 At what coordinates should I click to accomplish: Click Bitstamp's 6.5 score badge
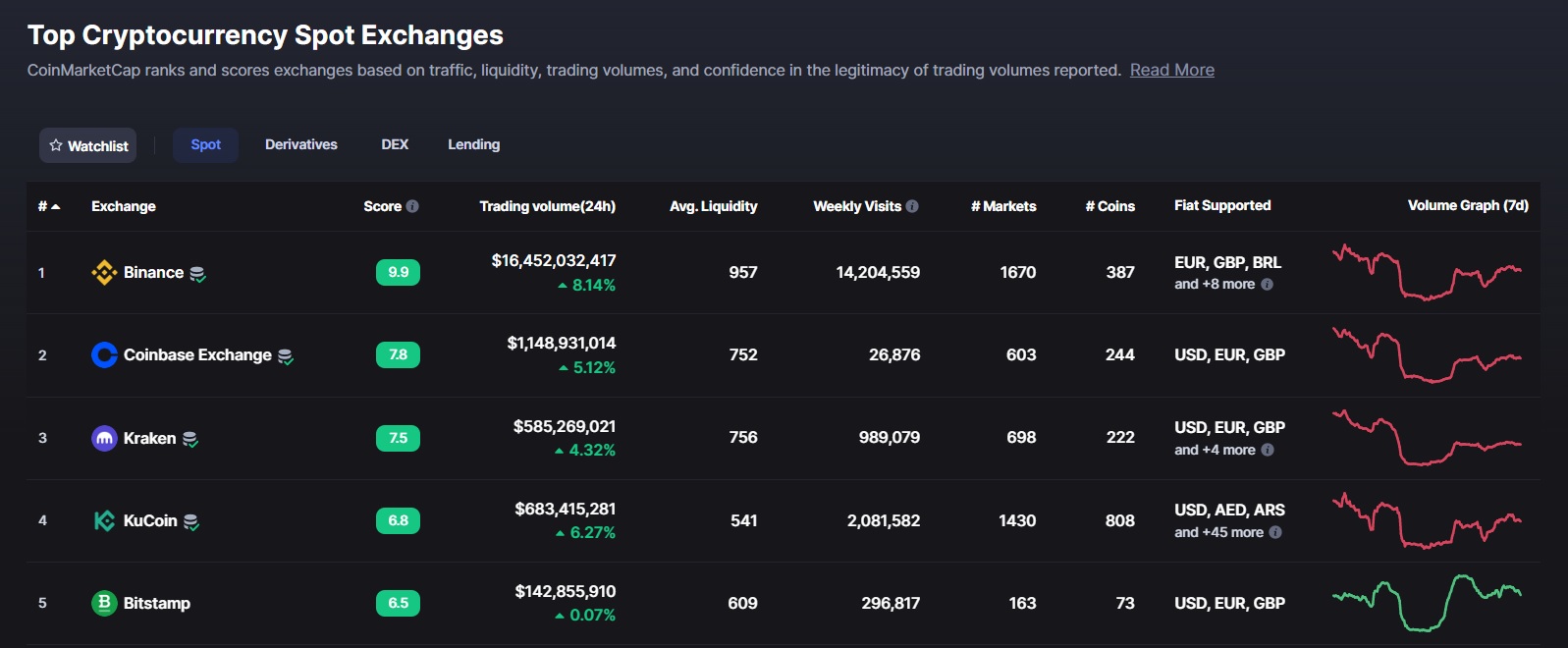(x=398, y=603)
